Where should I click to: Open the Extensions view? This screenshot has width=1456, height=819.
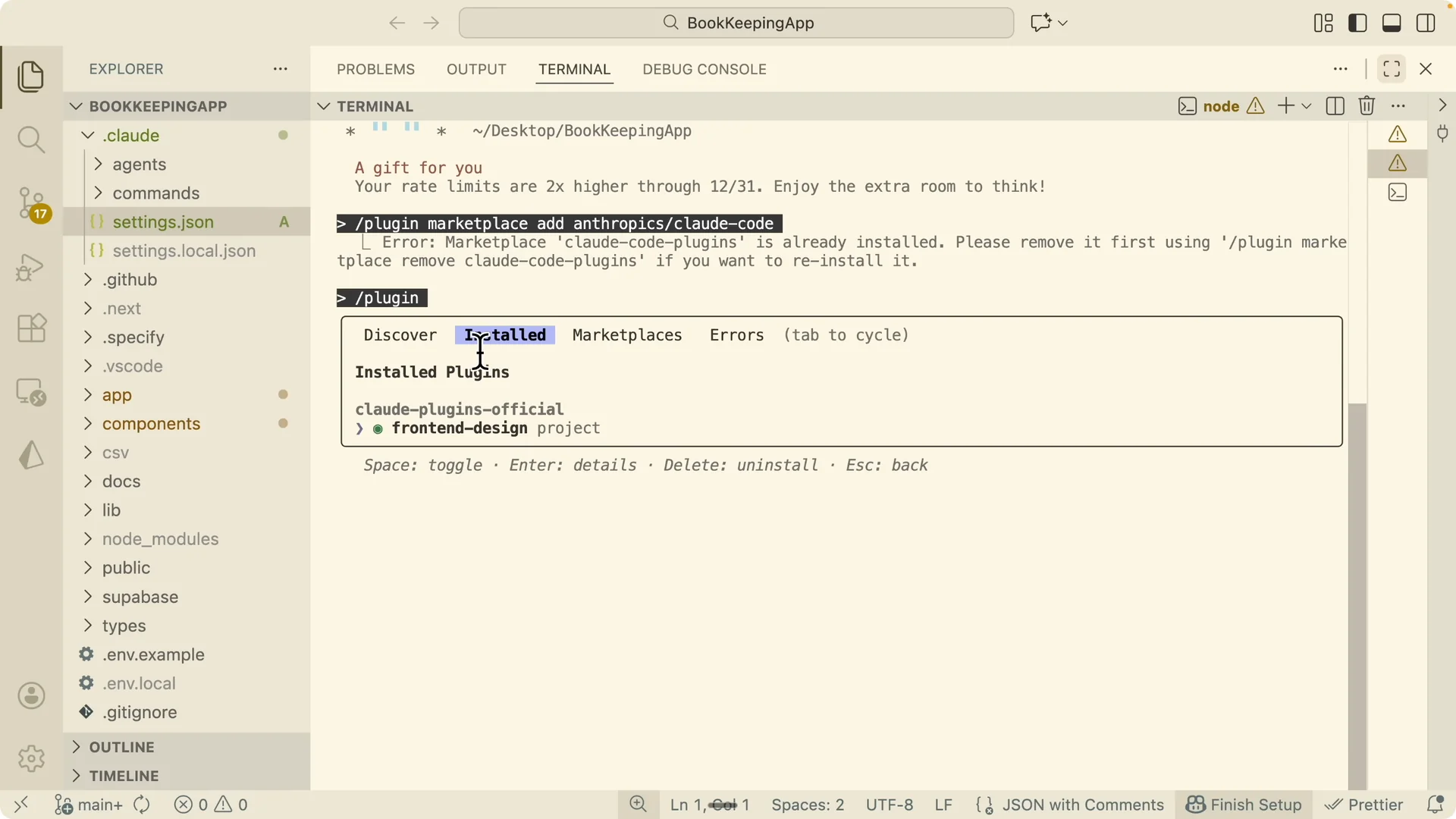[x=31, y=328]
